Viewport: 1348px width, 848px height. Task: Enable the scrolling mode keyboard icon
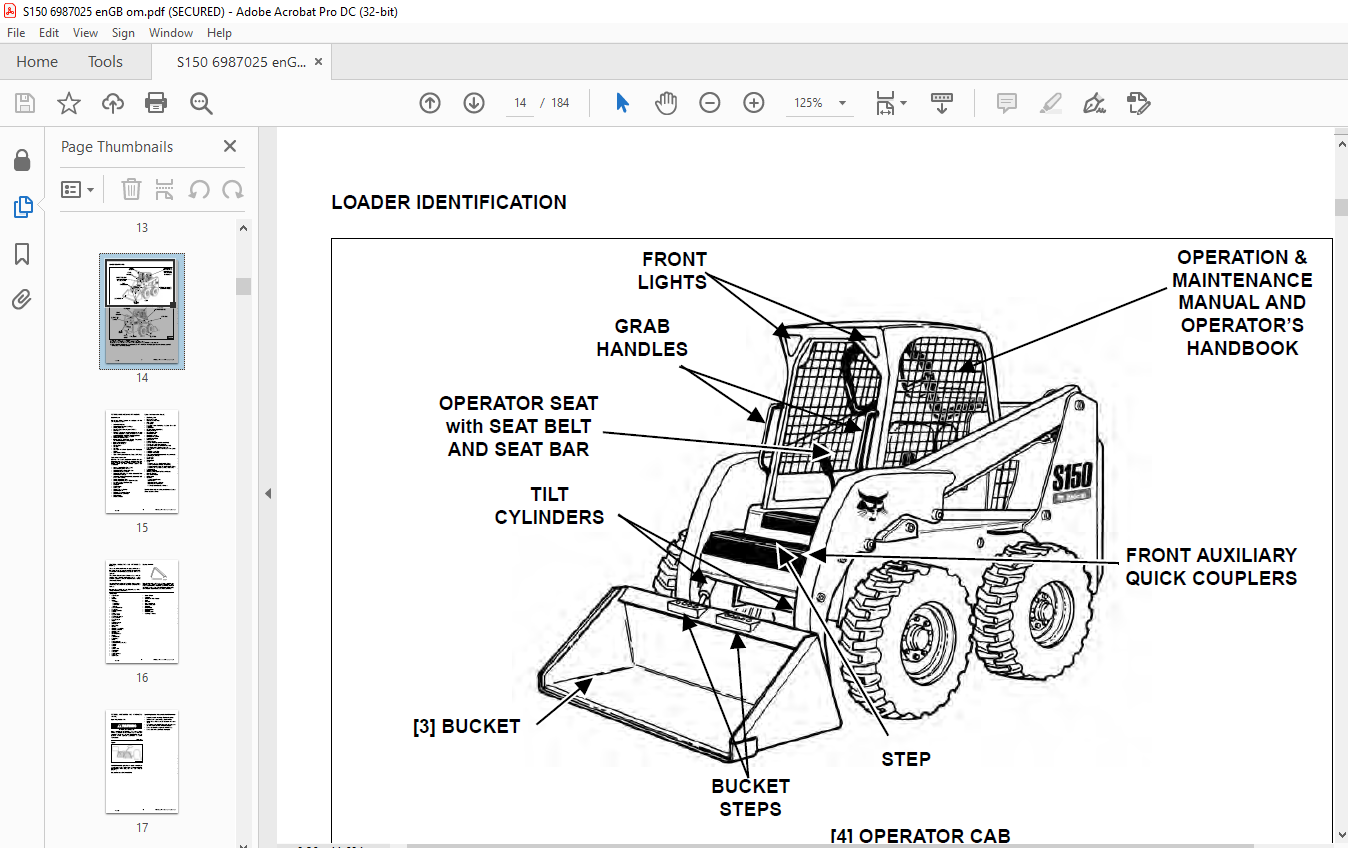(x=942, y=103)
